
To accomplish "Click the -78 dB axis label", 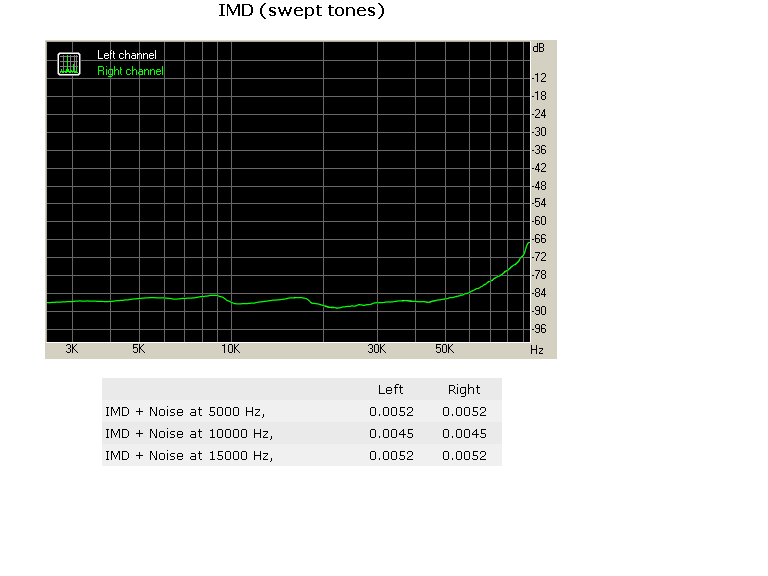I will click(539, 275).
